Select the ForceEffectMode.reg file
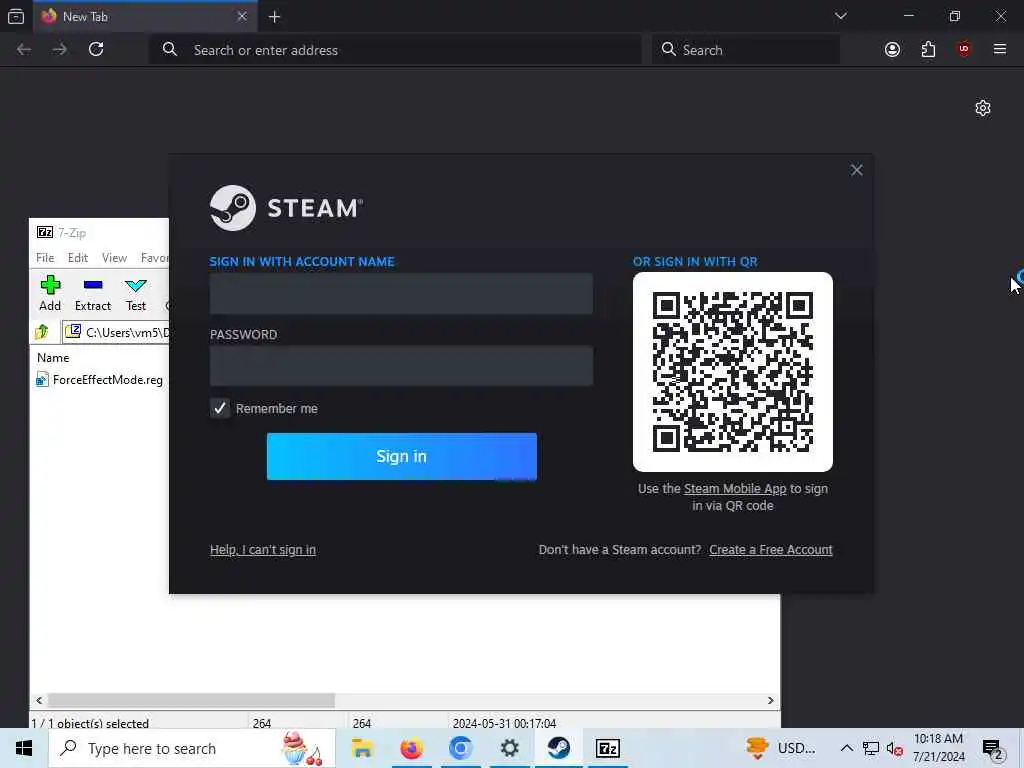This screenshot has width=1024, height=768. (x=100, y=380)
